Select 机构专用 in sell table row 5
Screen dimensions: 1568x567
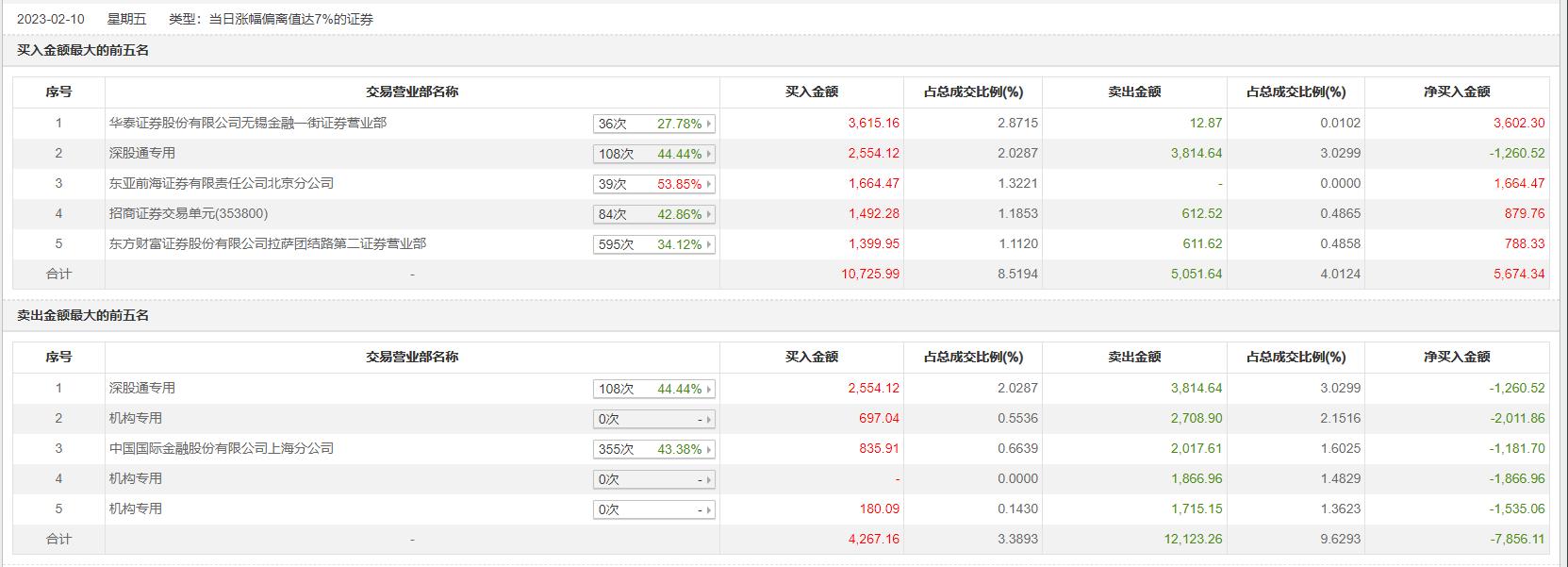(136, 509)
